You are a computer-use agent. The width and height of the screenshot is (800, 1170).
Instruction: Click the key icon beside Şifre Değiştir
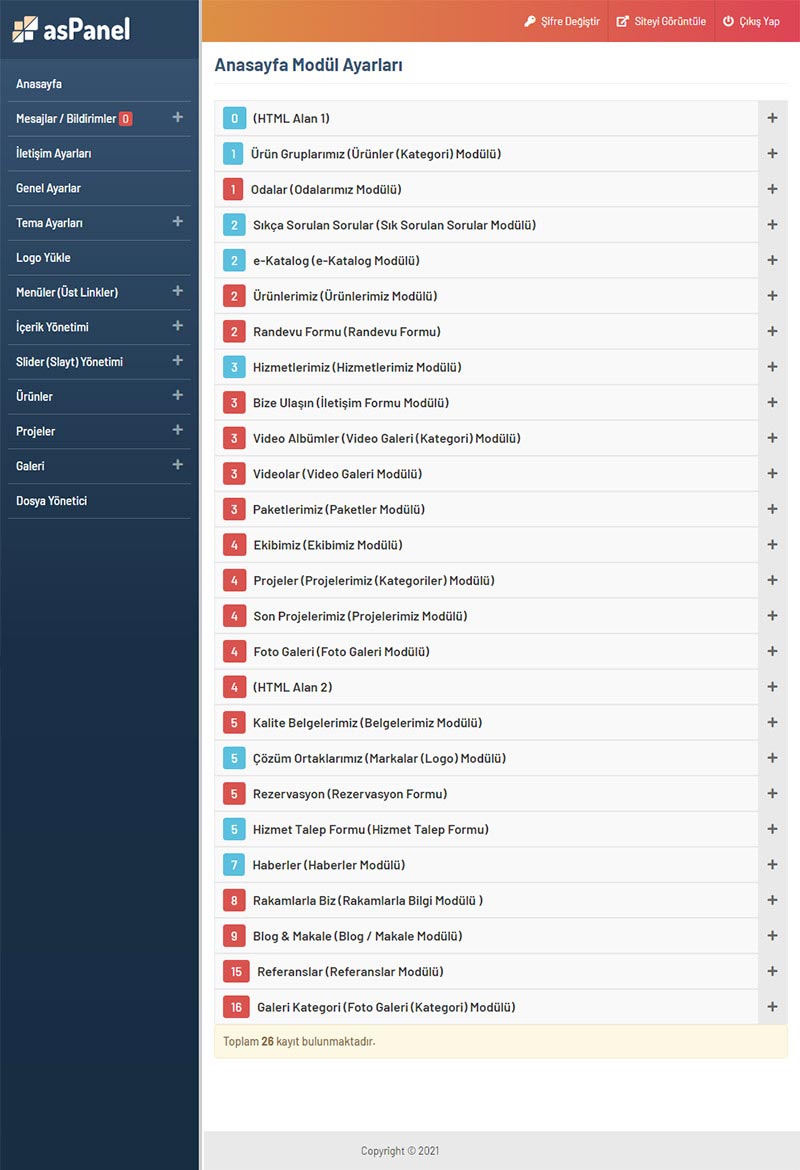point(530,21)
